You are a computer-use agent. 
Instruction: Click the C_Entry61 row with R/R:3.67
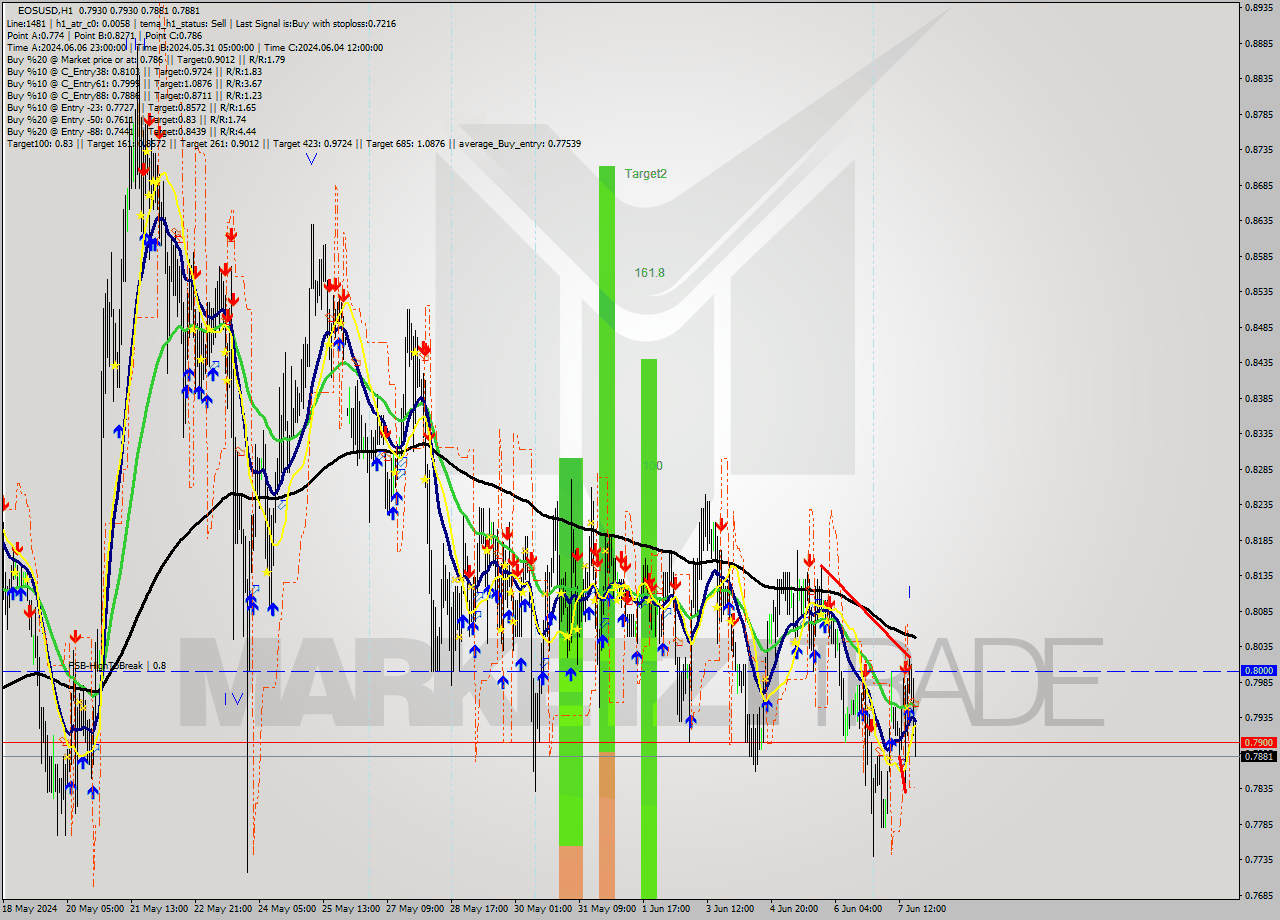(x=134, y=83)
